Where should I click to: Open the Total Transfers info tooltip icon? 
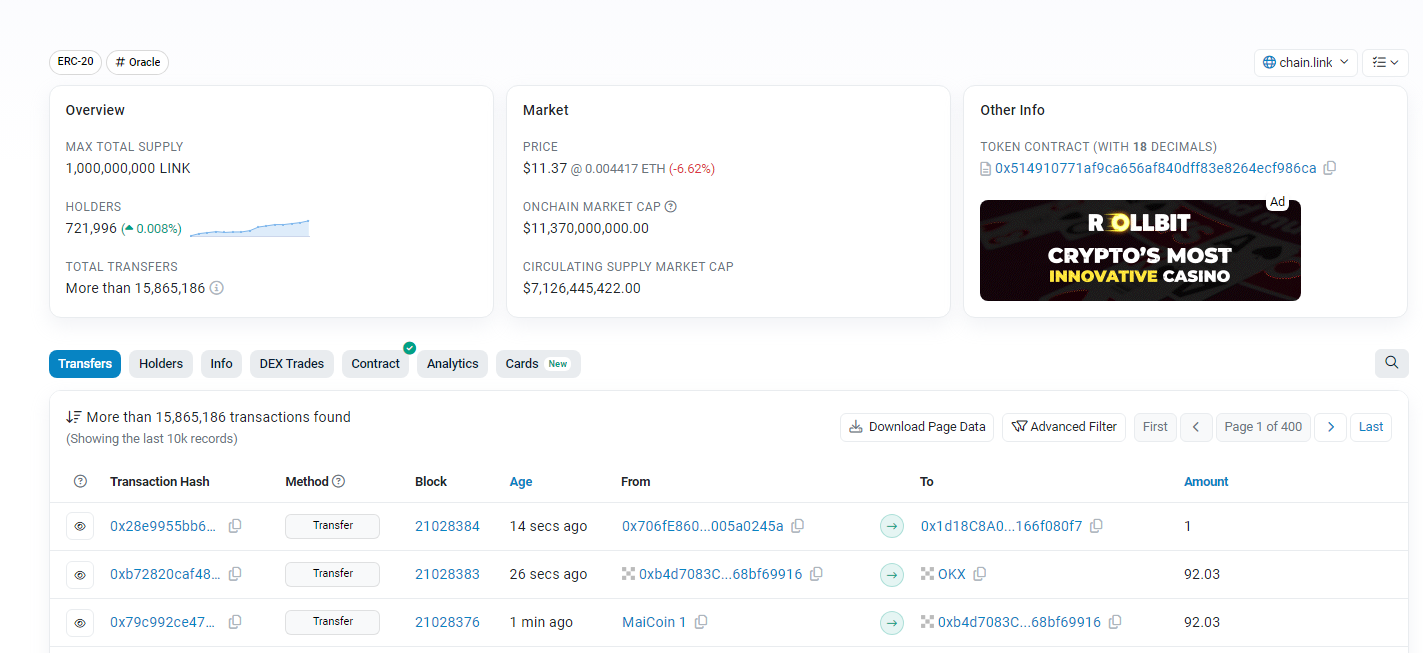point(216,288)
